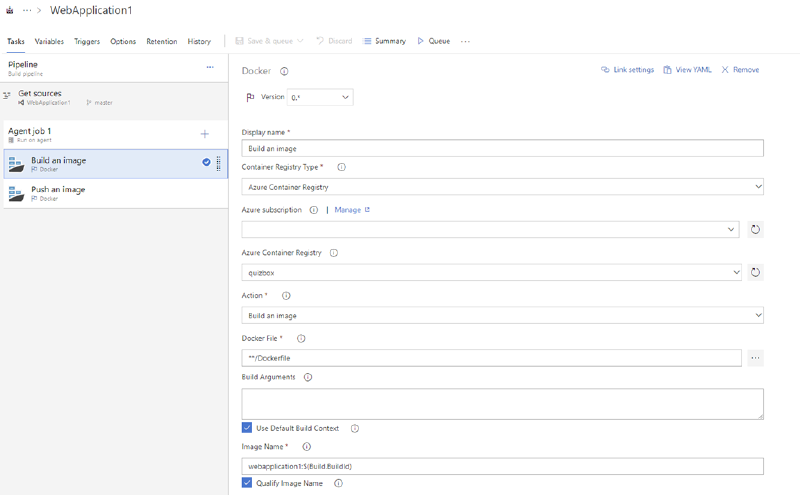Open Container Registry Type info icon
The image size is (800, 495).
tap(341, 167)
